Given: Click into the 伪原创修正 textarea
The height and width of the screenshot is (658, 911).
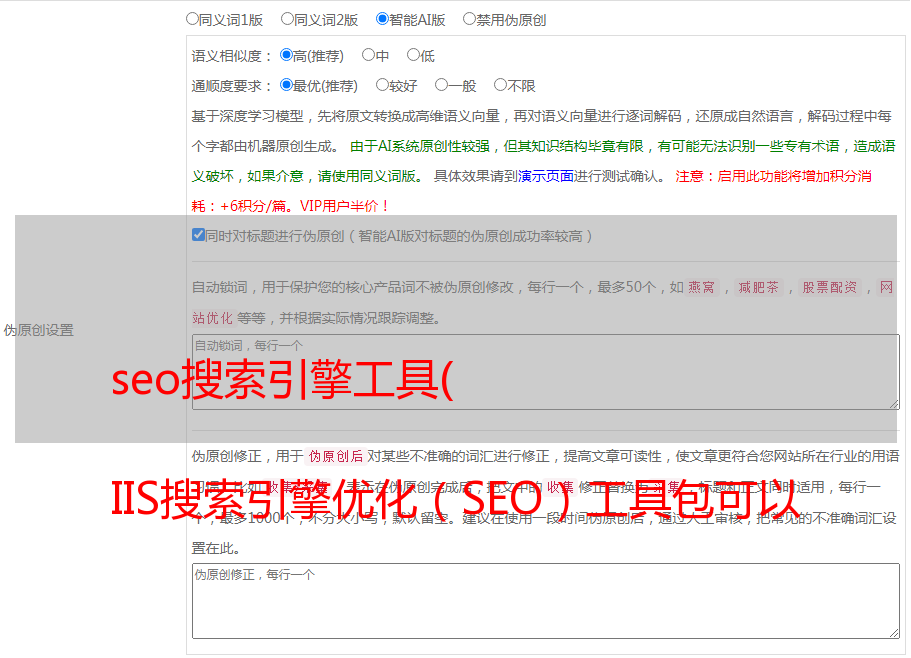Looking at the screenshot, I should (x=546, y=601).
